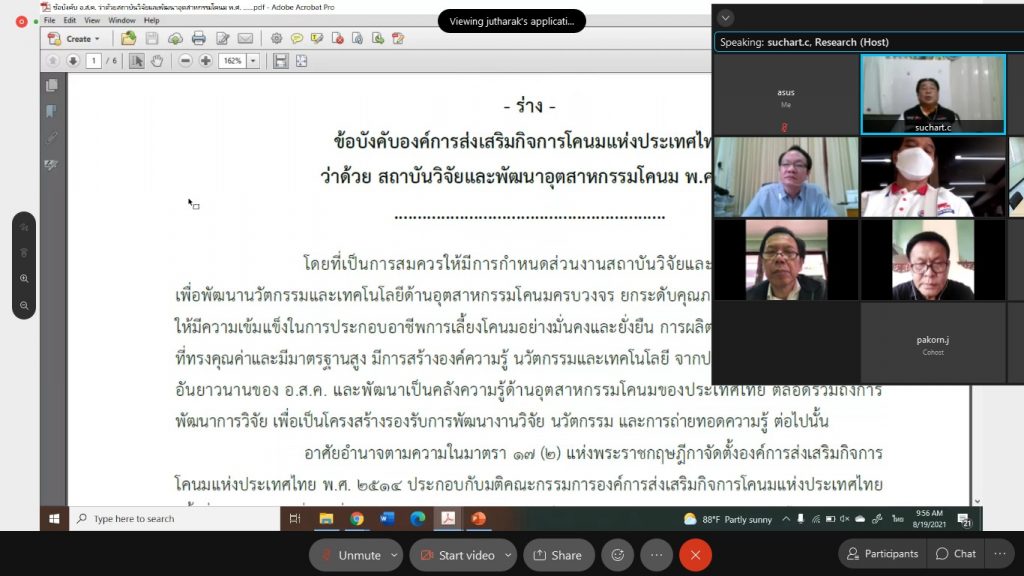
Task: Open the Window menu
Action: tap(122, 20)
